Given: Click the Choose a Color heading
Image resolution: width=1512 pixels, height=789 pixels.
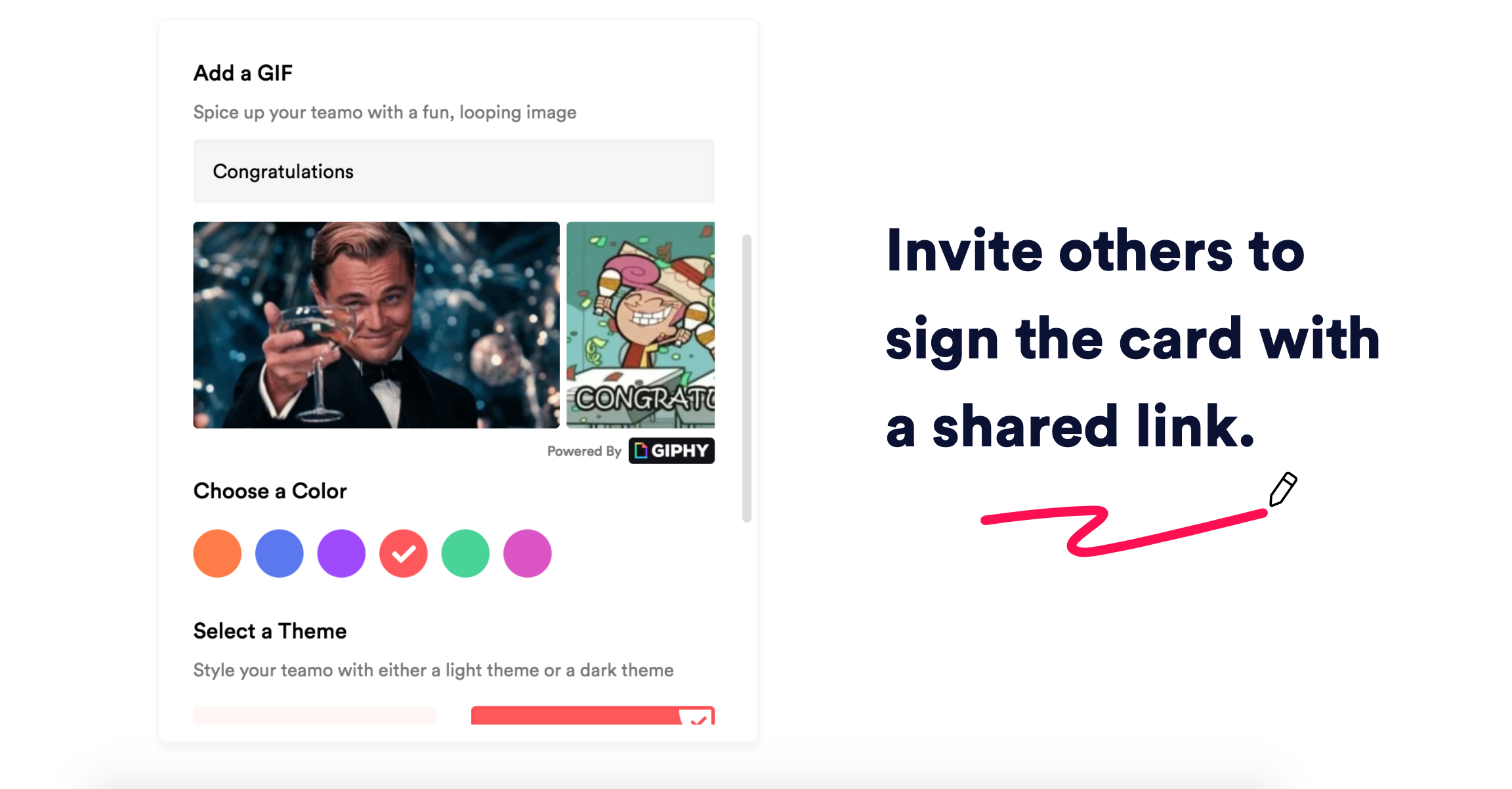Looking at the screenshot, I should (x=270, y=491).
